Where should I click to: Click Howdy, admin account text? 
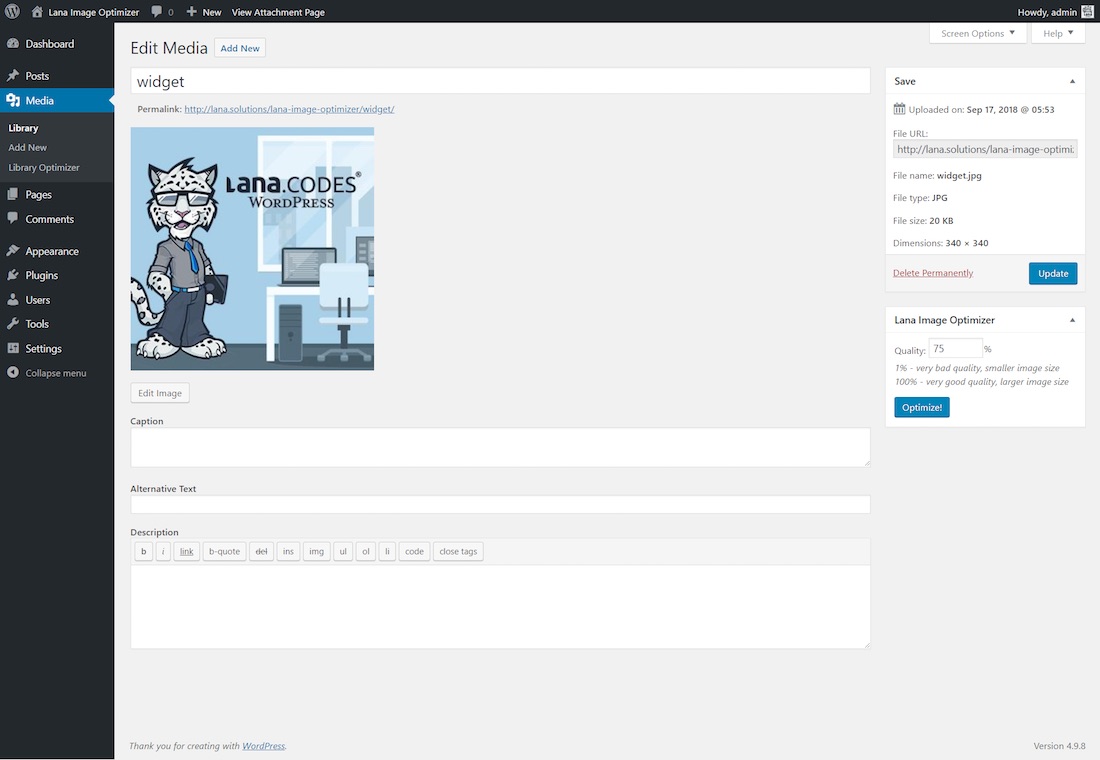pos(1047,12)
